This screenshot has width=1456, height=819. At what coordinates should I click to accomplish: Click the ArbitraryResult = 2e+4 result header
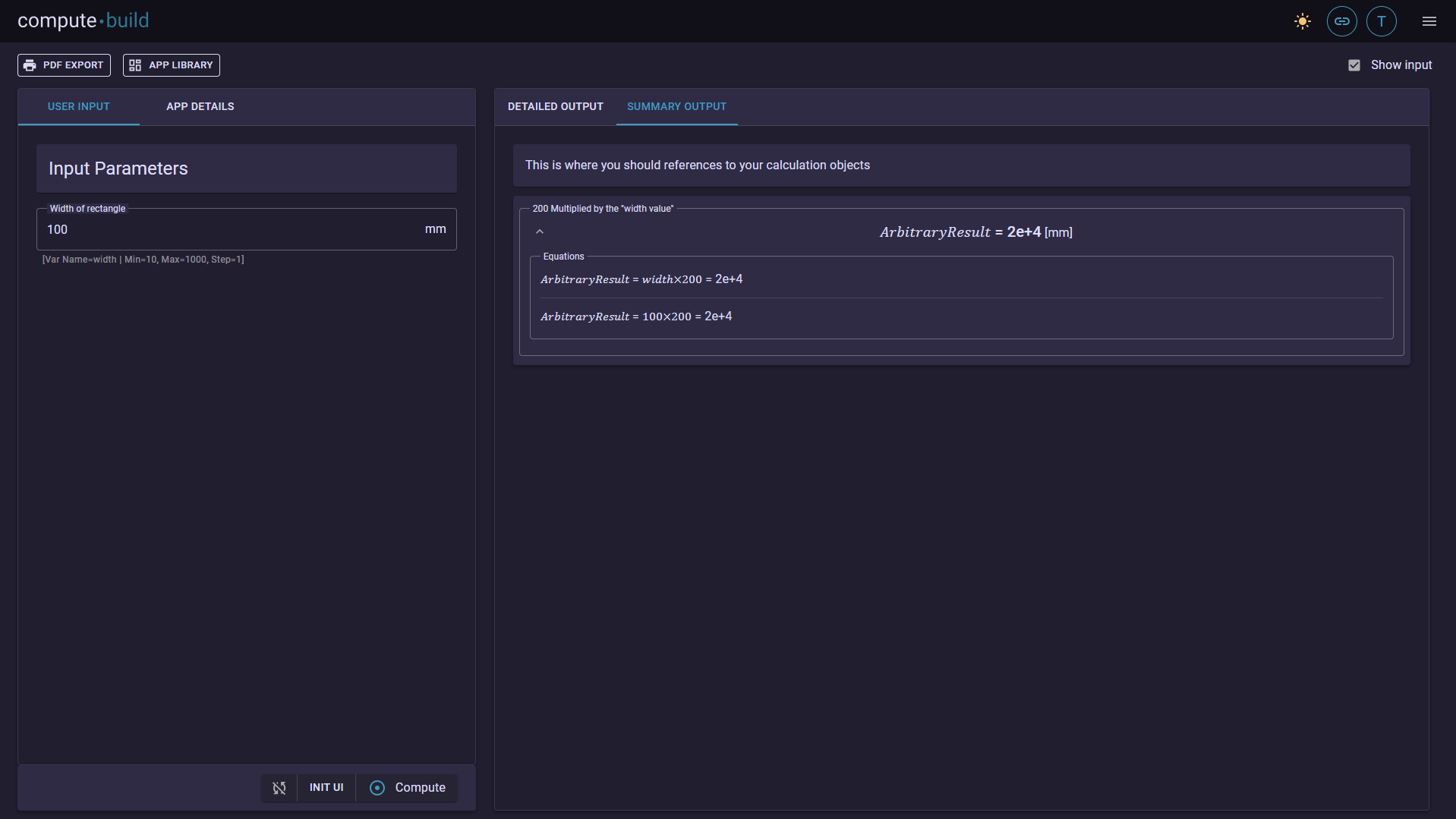click(975, 232)
